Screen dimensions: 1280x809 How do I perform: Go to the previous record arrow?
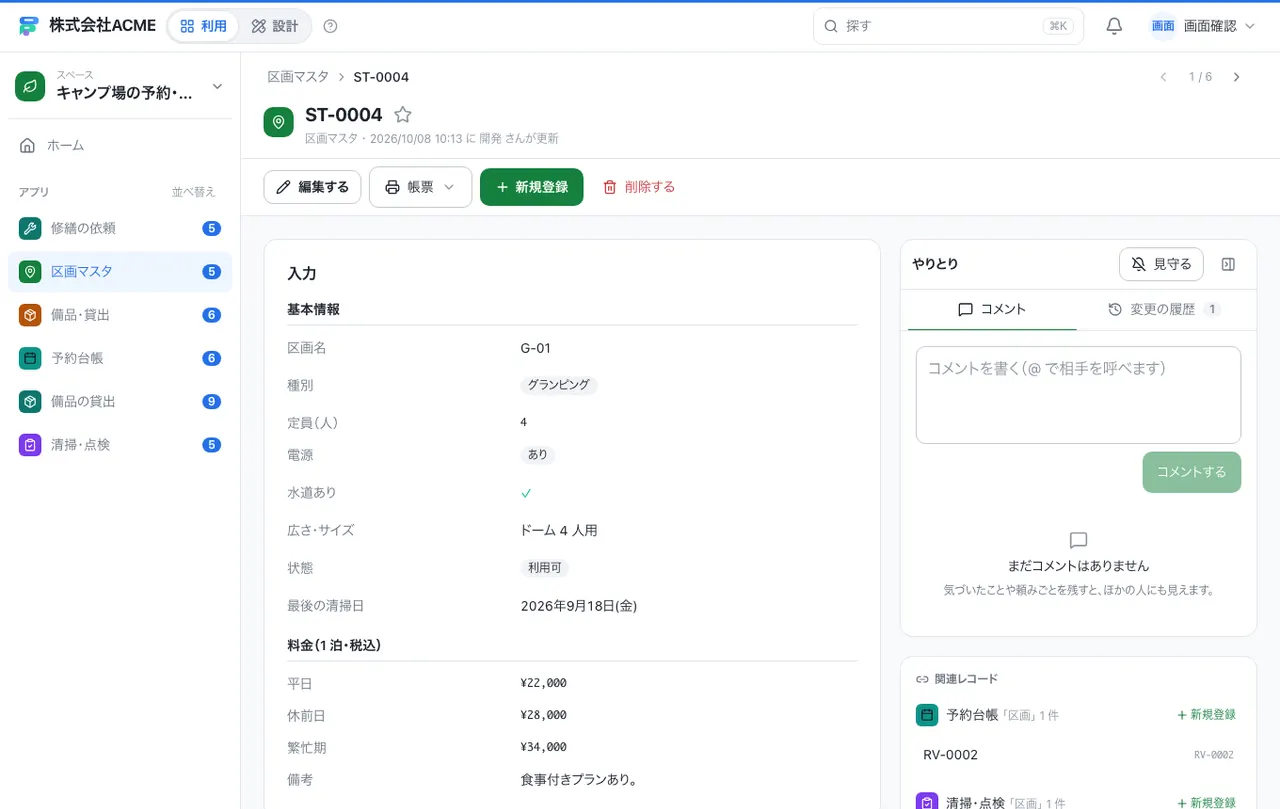click(x=1163, y=77)
